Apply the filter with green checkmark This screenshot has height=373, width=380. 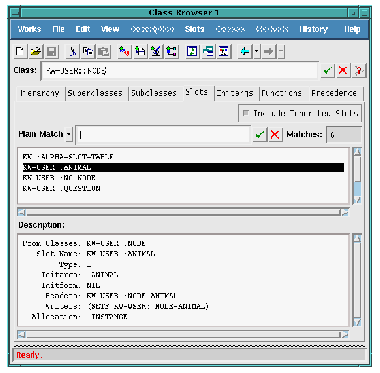click(260, 134)
